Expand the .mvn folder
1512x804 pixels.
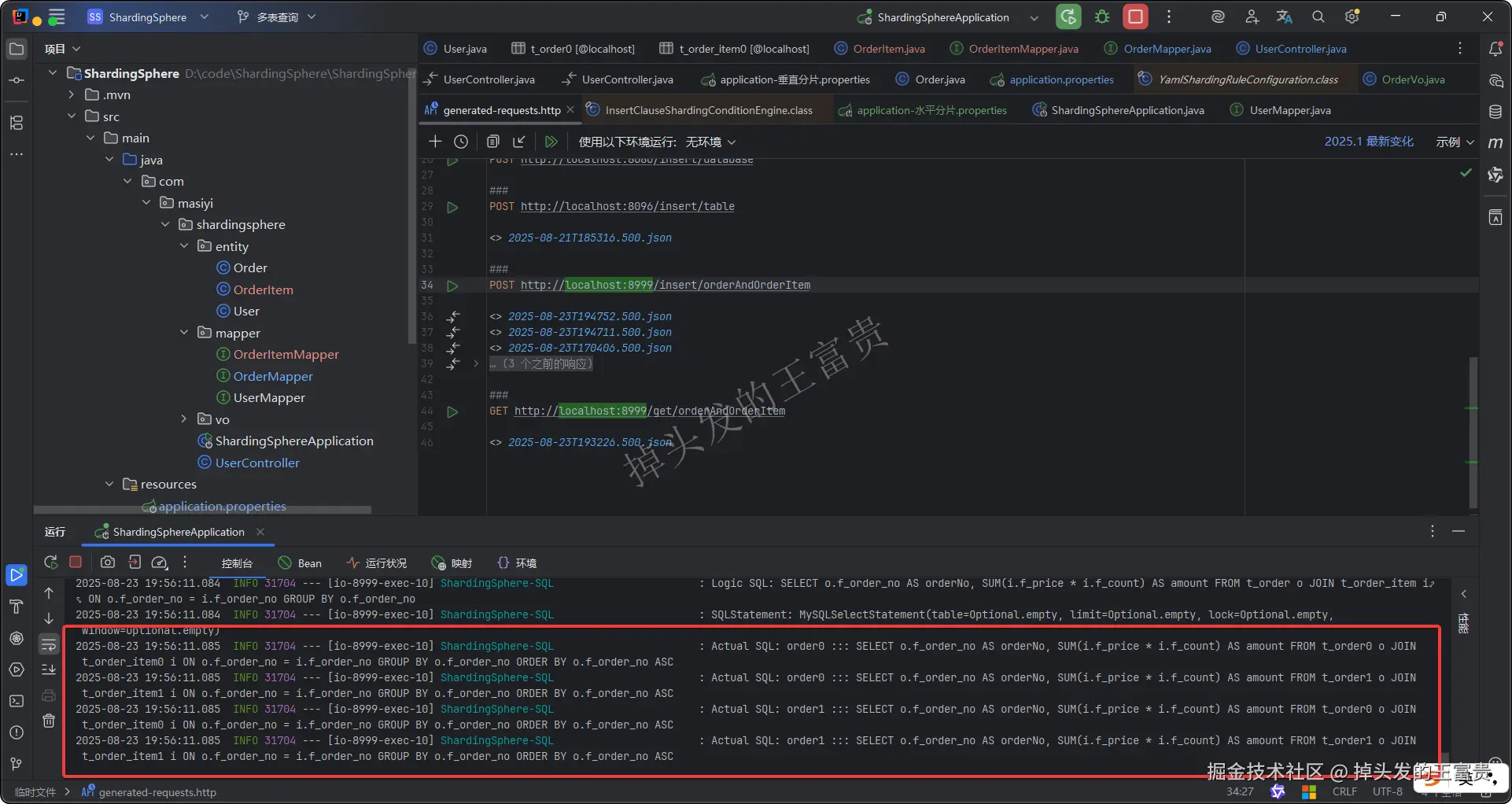72,94
